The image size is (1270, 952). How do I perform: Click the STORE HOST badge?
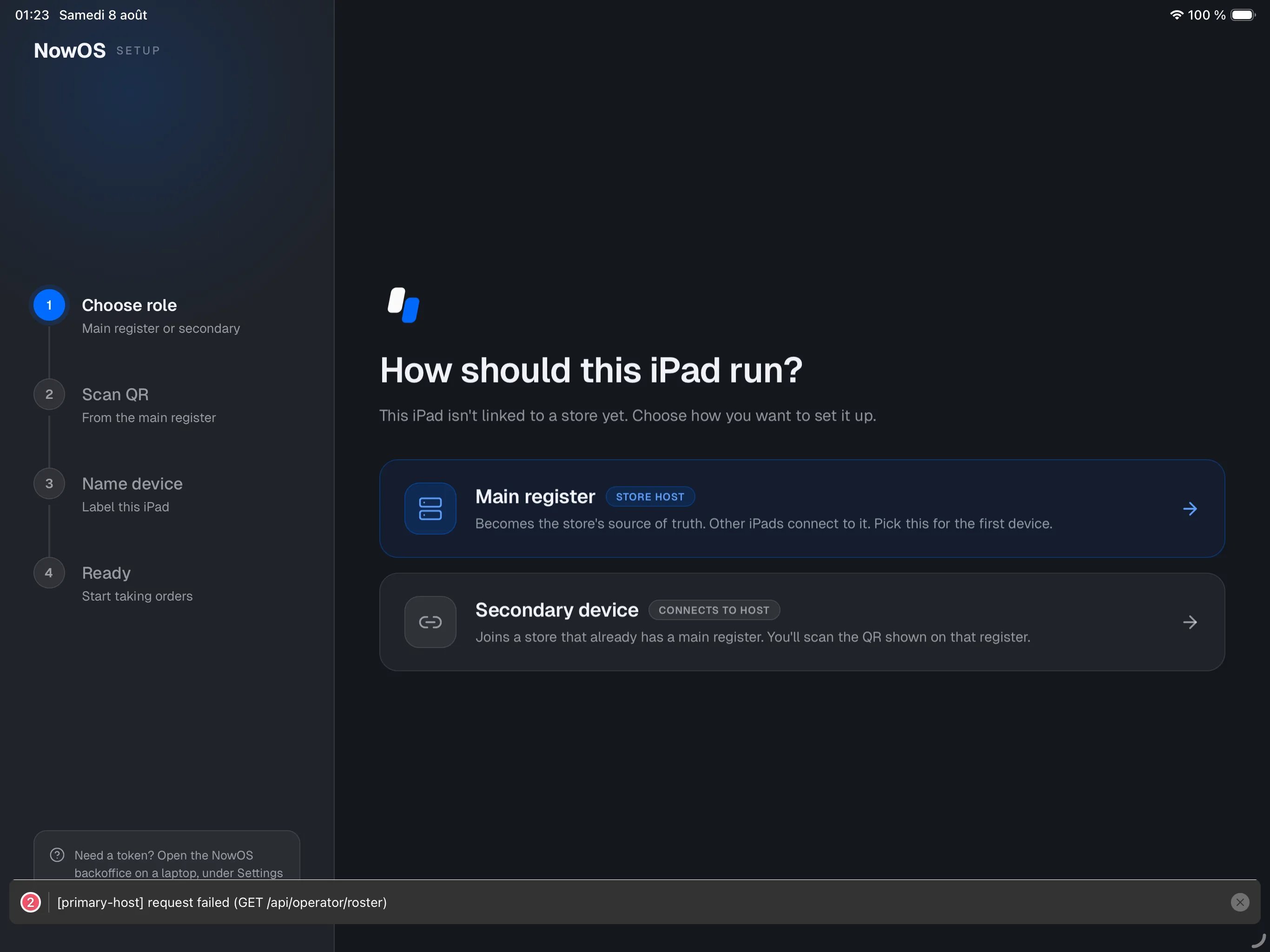pos(650,496)
